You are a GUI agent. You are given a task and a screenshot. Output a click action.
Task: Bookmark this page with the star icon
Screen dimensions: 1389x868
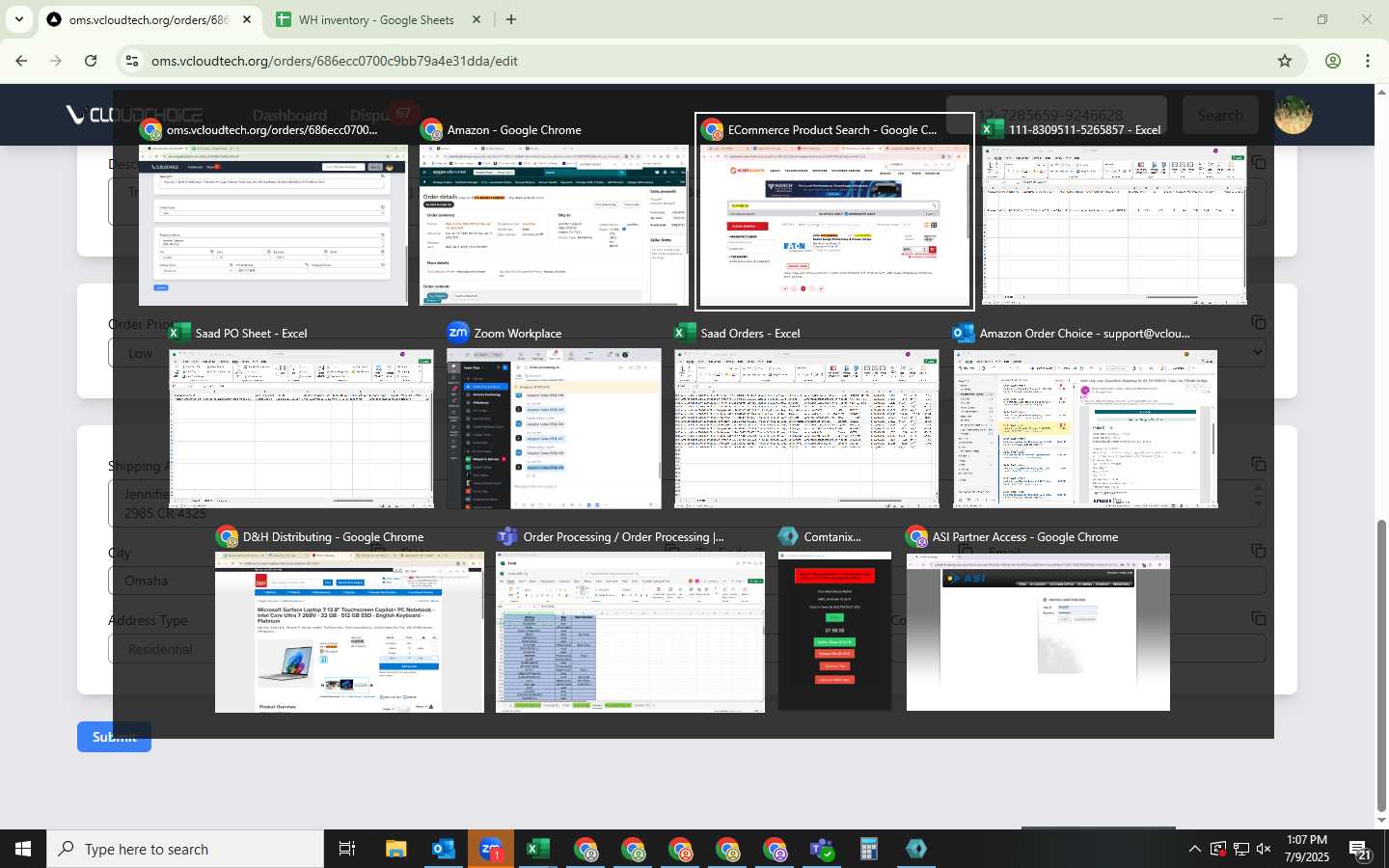(1284, 61)
